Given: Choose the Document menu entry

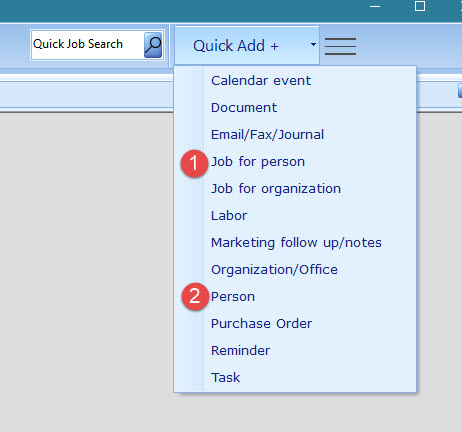Looking at the screenshot, I should [244, 108].
